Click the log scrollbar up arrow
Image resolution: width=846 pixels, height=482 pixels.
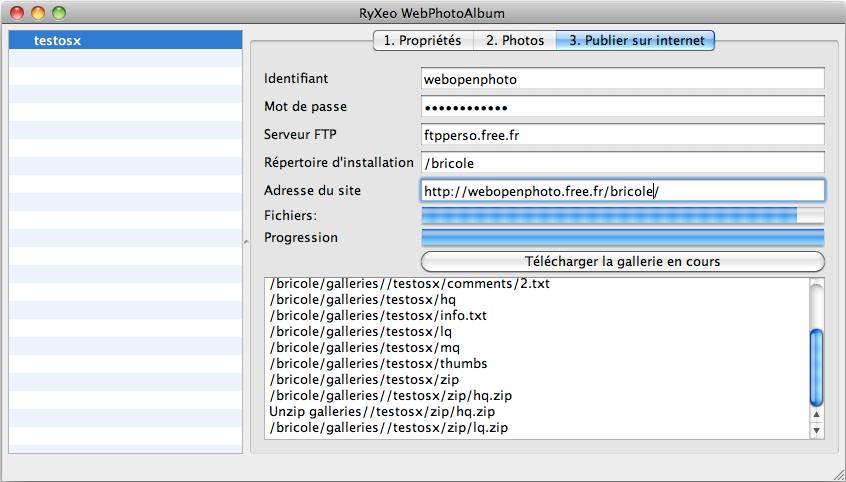point(816,415)
